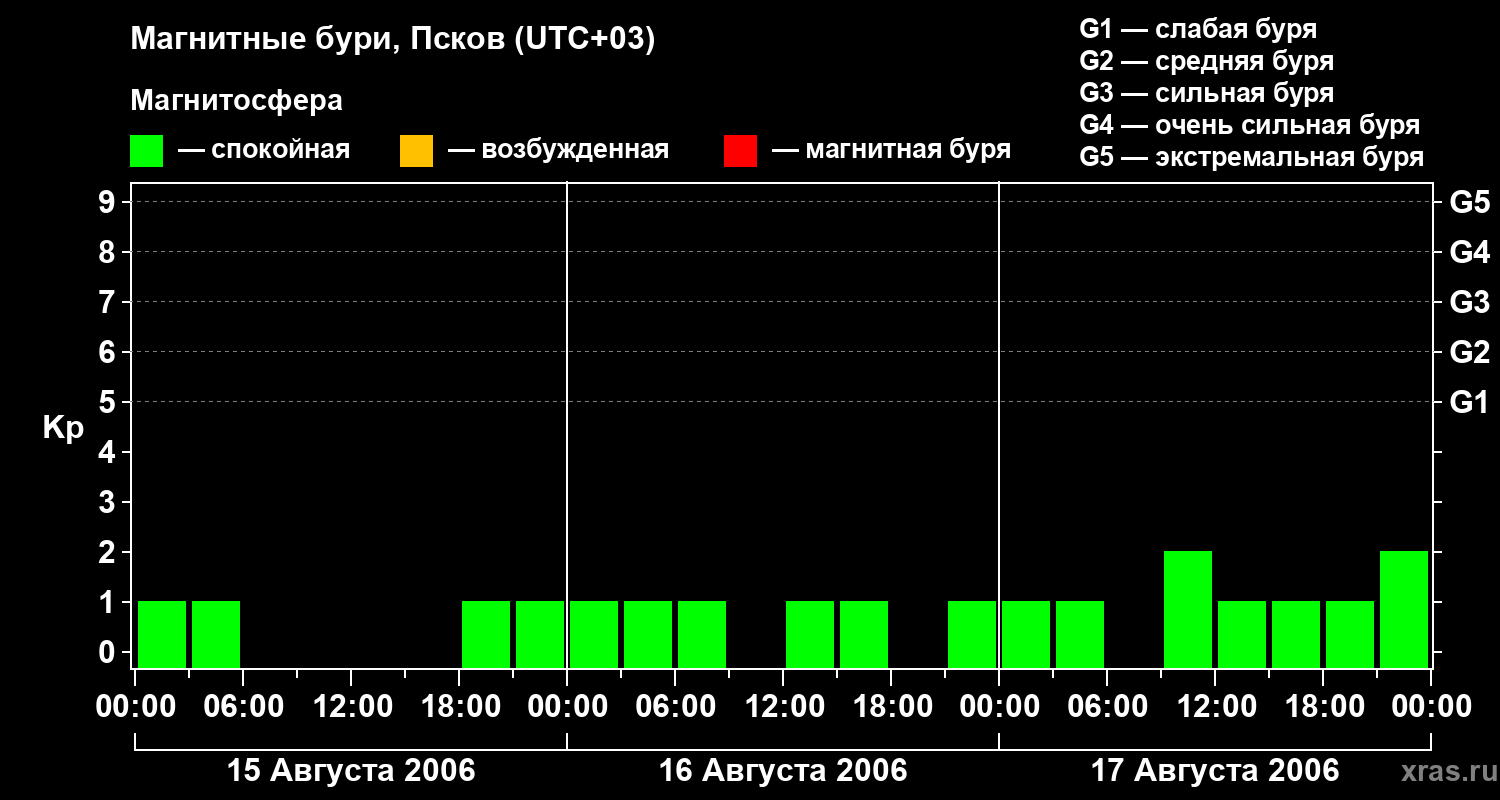Click the 'G5 — экстремальная буря' legend line

(1252, 157)
